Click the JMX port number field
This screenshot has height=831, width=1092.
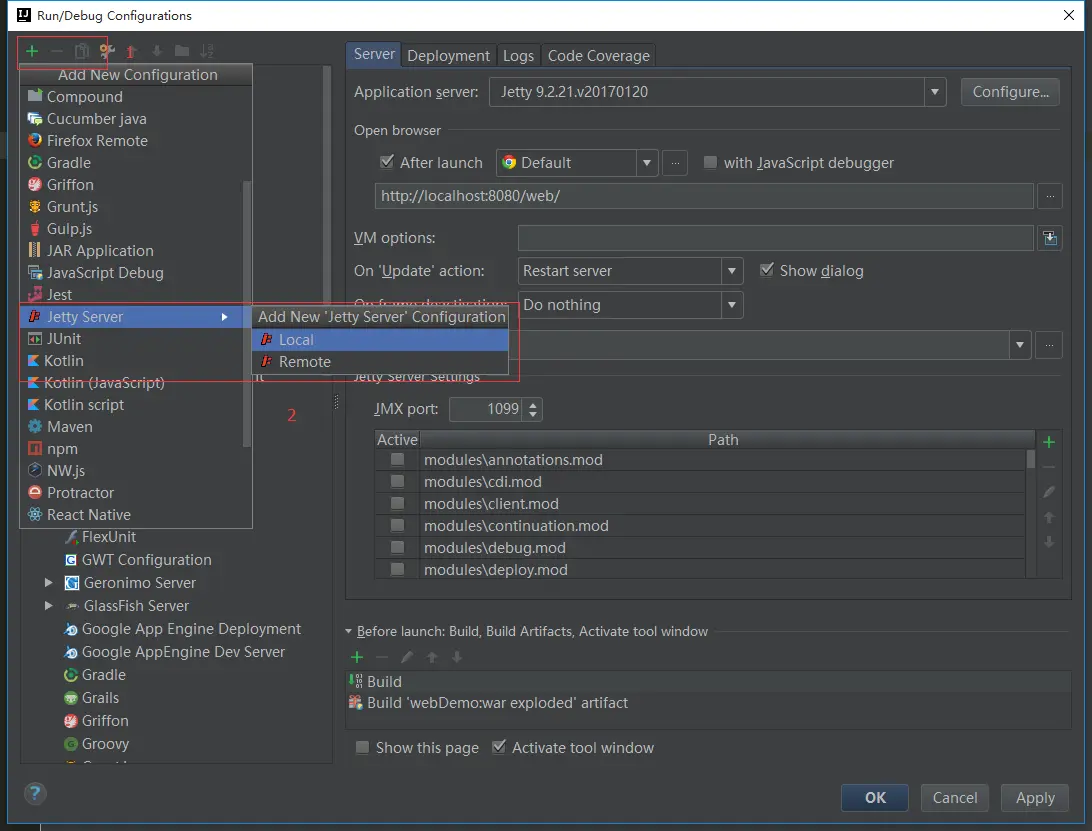(x=487, y=409)
